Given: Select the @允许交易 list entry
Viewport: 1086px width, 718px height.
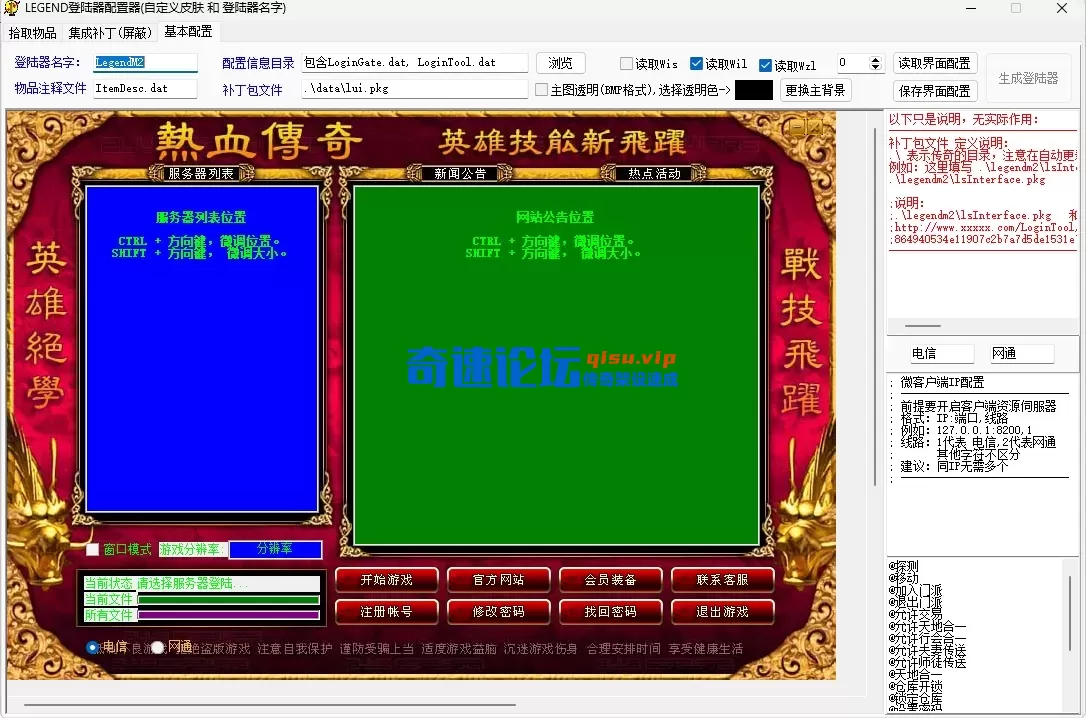Looking at the screenshot, I should (x=916, y=614).
